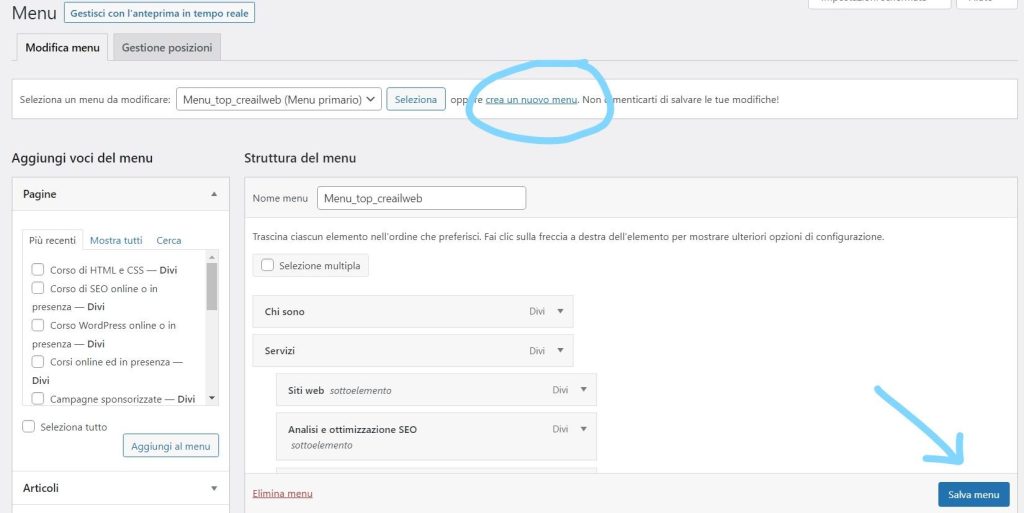Click the Nome menu input field

click(421, 198)
